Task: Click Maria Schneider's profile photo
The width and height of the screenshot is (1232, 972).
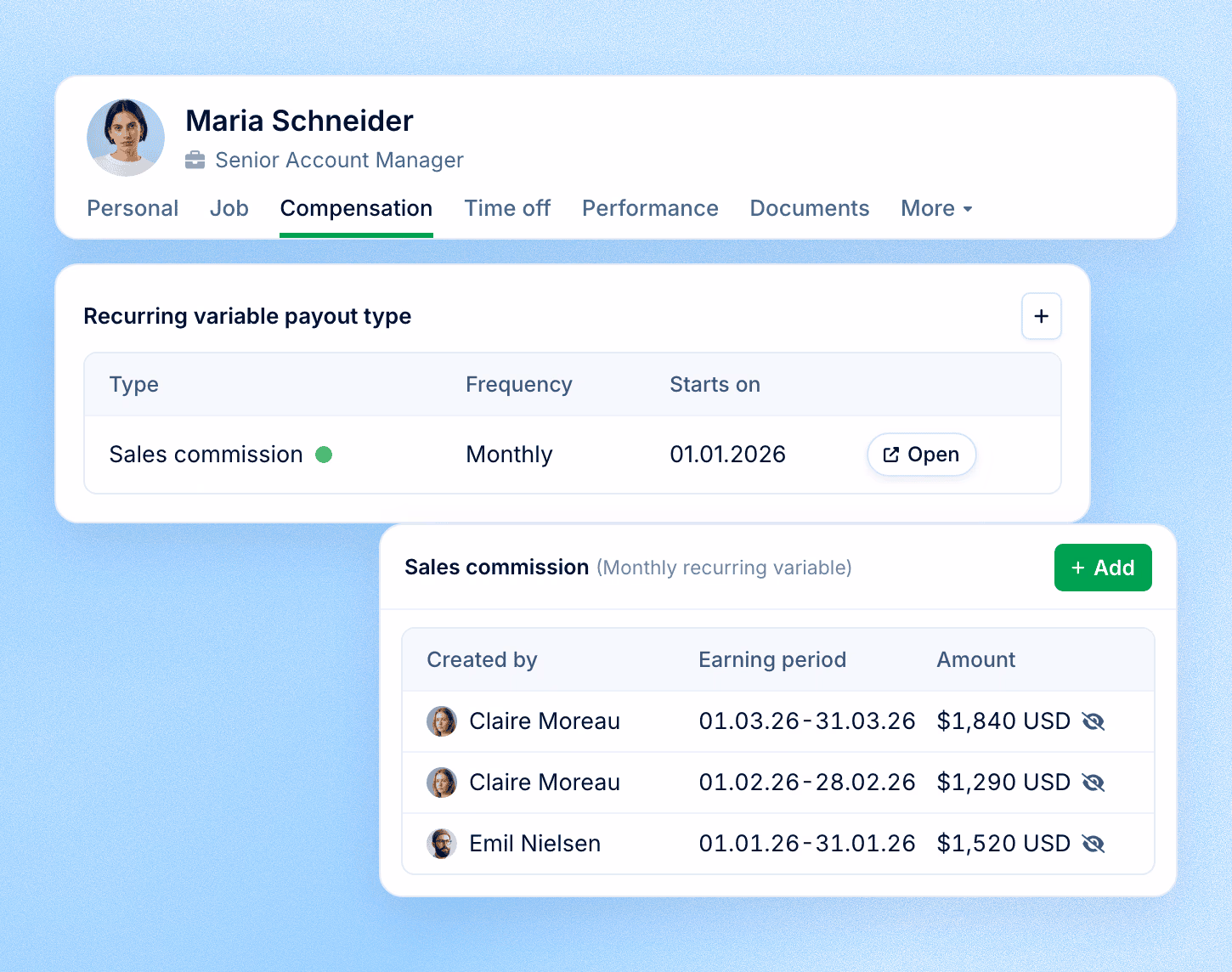Action: coord(126,138)
